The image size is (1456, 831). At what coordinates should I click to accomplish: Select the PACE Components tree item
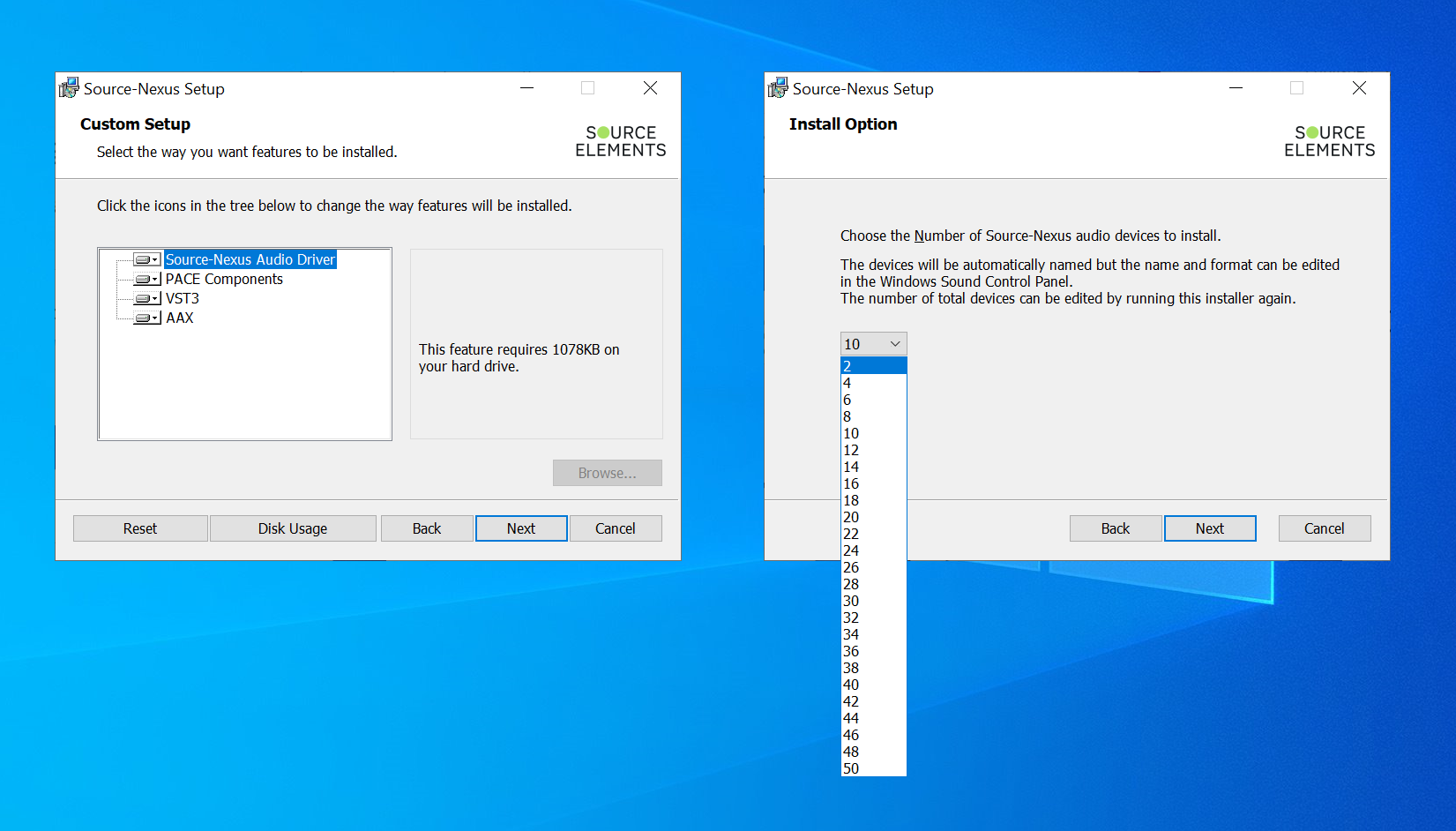pos(224,279)
